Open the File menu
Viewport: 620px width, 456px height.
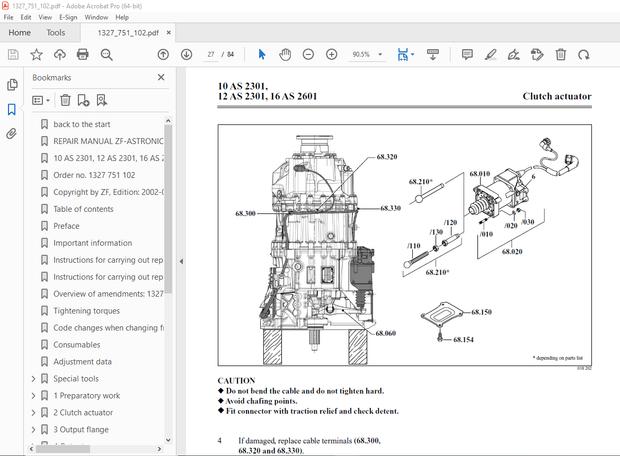(x=8, y=17)
